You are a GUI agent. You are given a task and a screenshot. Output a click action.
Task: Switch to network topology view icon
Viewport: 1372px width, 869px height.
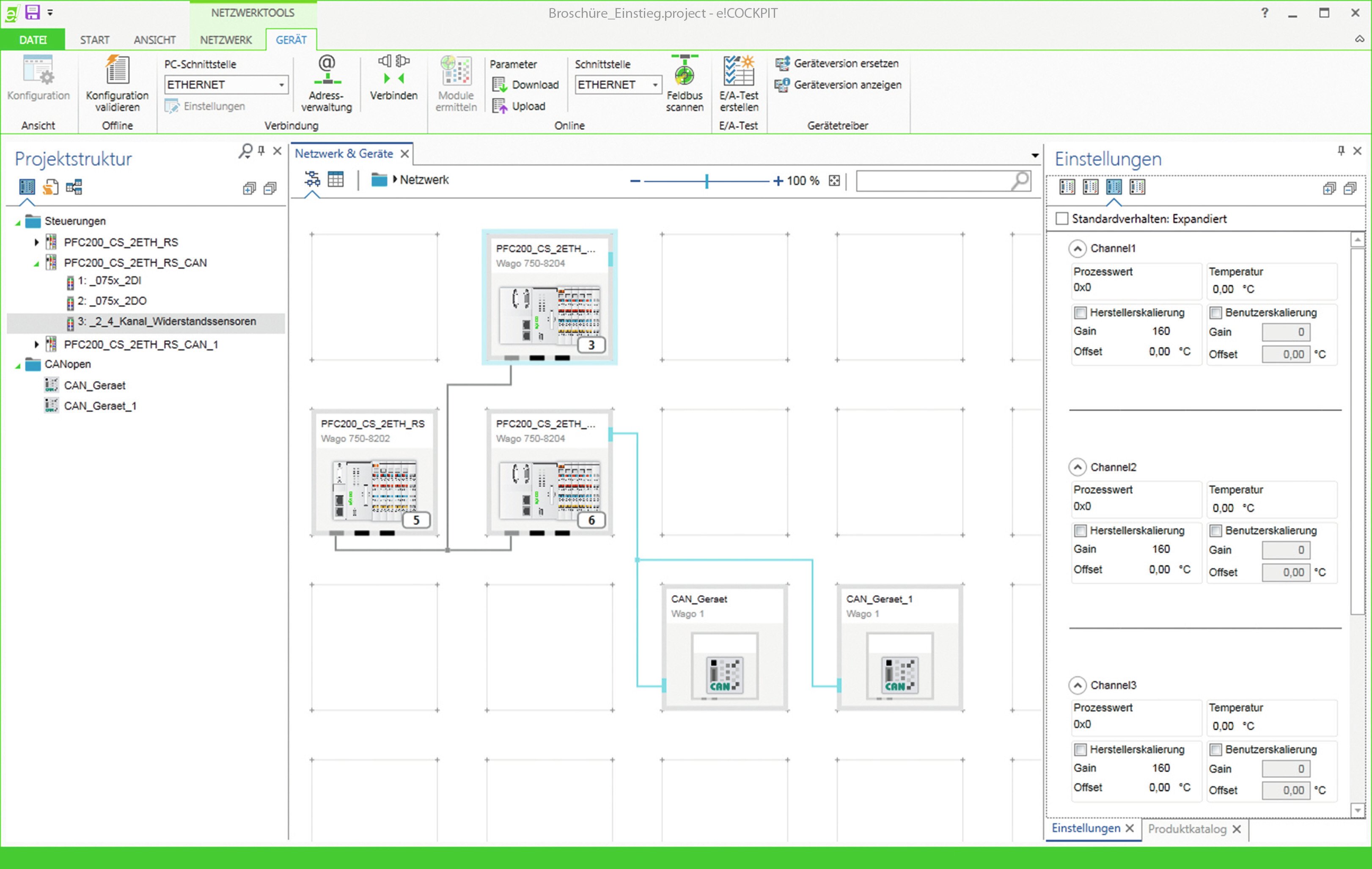pyautogui.click(x=312, y=179)
